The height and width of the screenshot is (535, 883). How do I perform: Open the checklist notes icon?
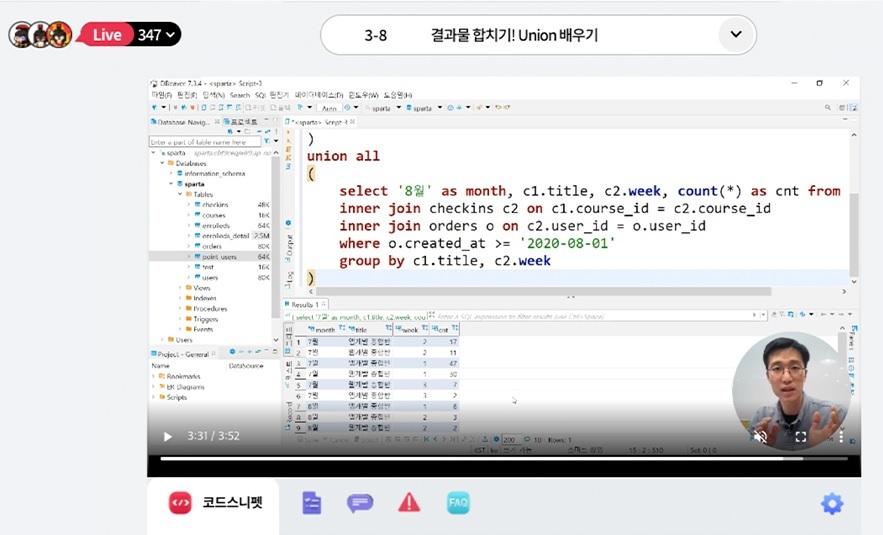[x=311, y=503]
